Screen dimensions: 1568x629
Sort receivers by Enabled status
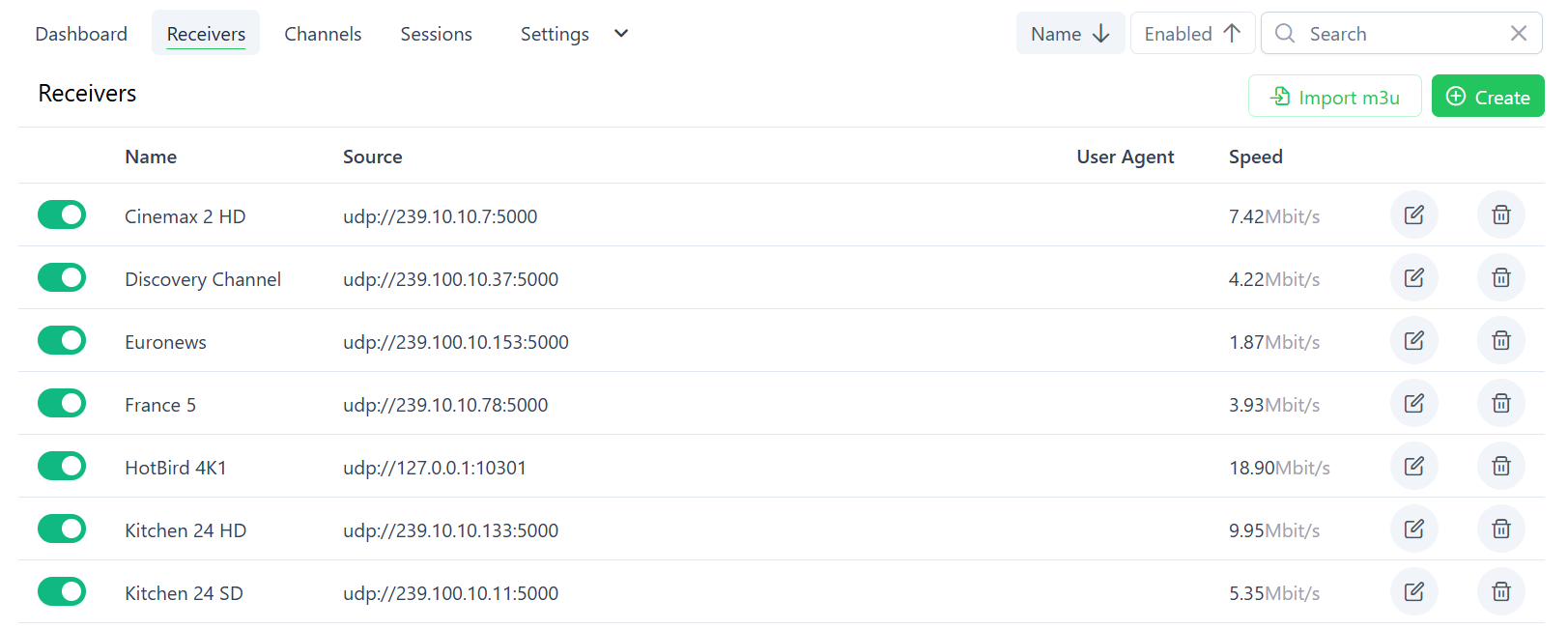pos(1192,34)
